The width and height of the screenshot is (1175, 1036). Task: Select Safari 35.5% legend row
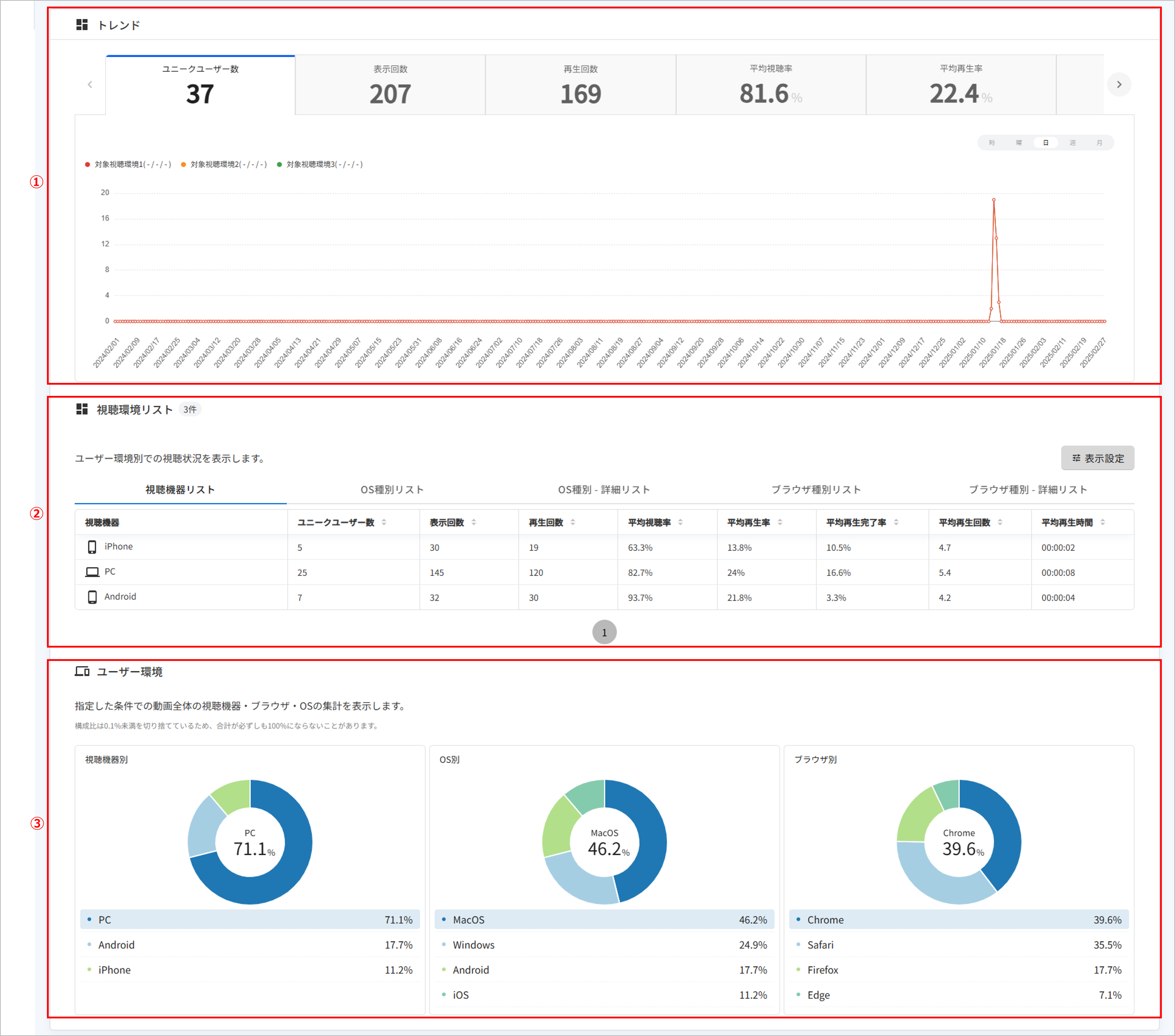coord(959,945)
